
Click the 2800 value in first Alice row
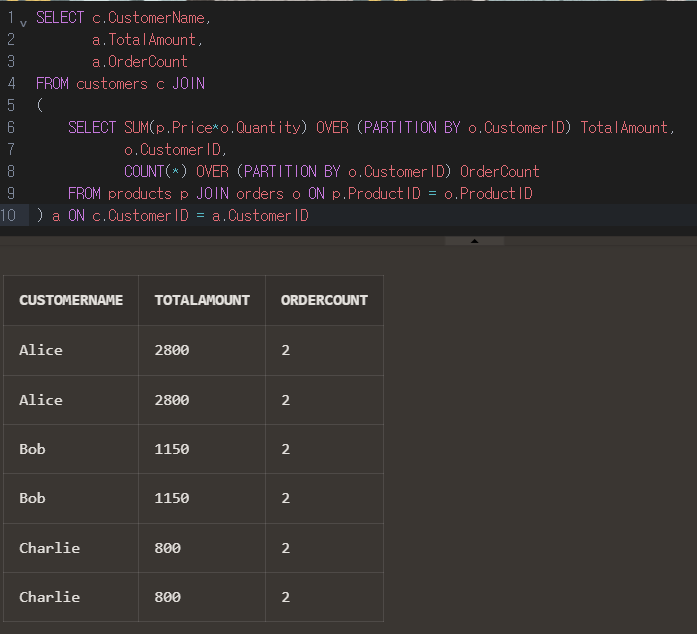click(x=172, y=350)
